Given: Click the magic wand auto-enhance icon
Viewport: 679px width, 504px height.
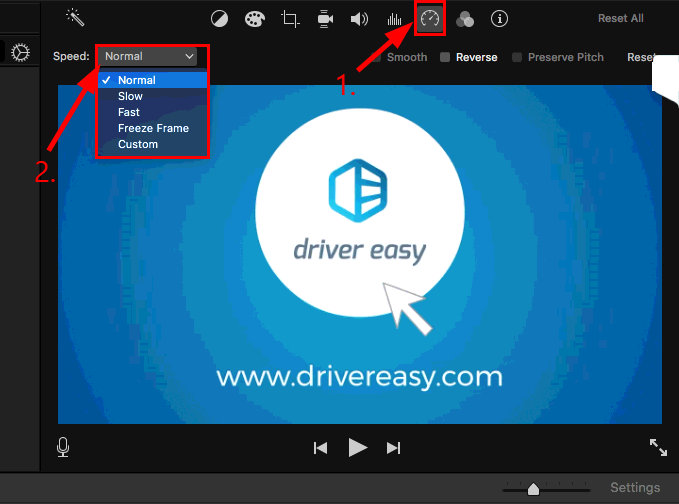Looking at the screenshot, I should [75, 18].
